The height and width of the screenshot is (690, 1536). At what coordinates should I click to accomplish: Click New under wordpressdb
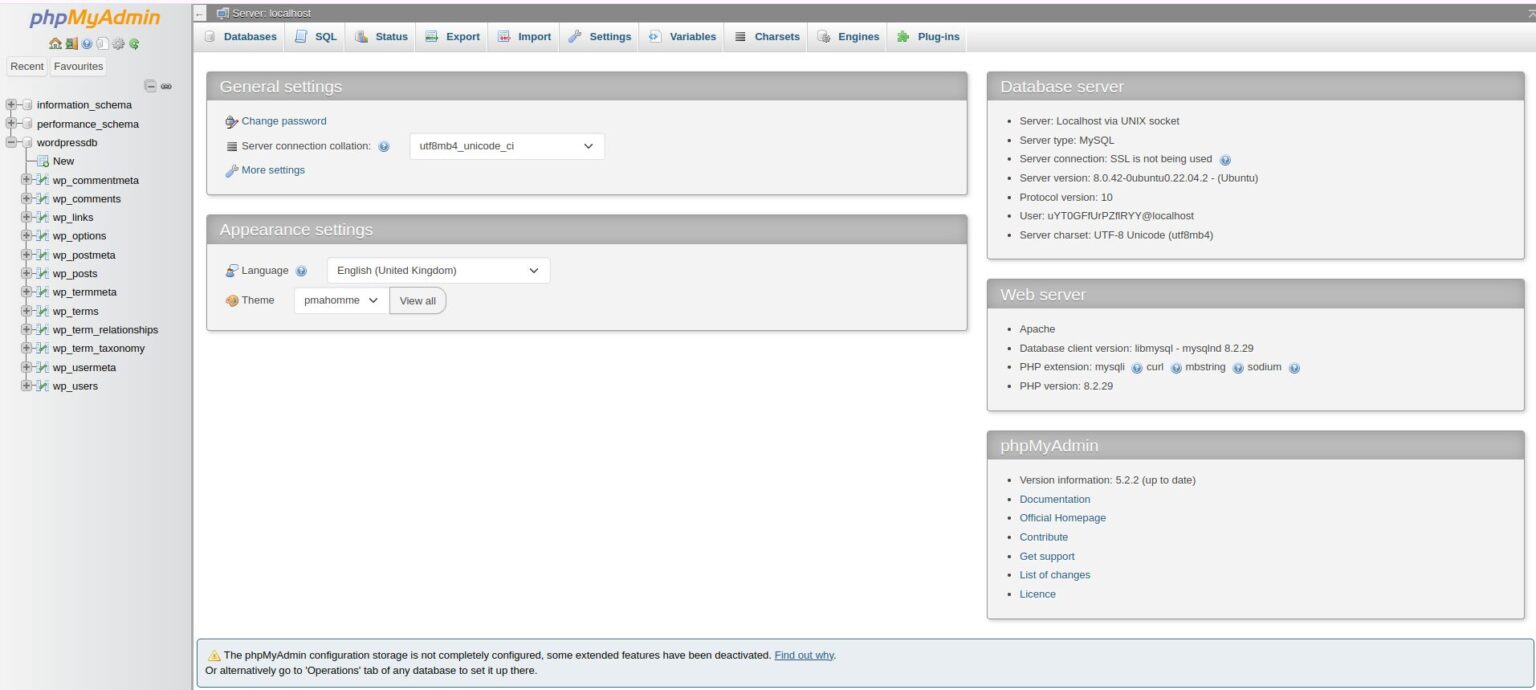(63, 161)
